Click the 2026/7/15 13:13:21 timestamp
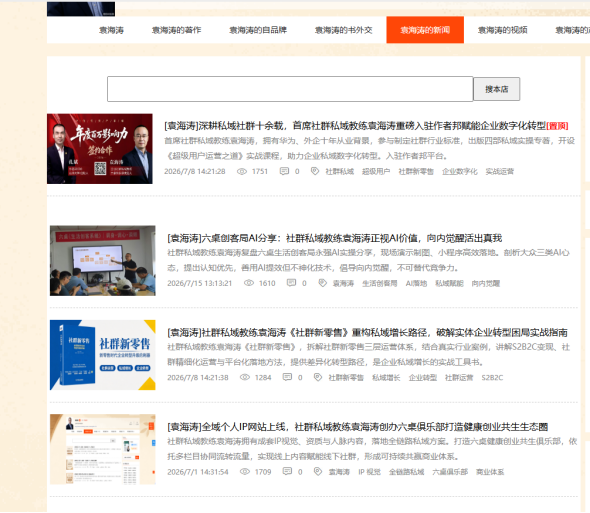Image resolution: width=590 pixels, height=513 pixels. pos(199,283)
